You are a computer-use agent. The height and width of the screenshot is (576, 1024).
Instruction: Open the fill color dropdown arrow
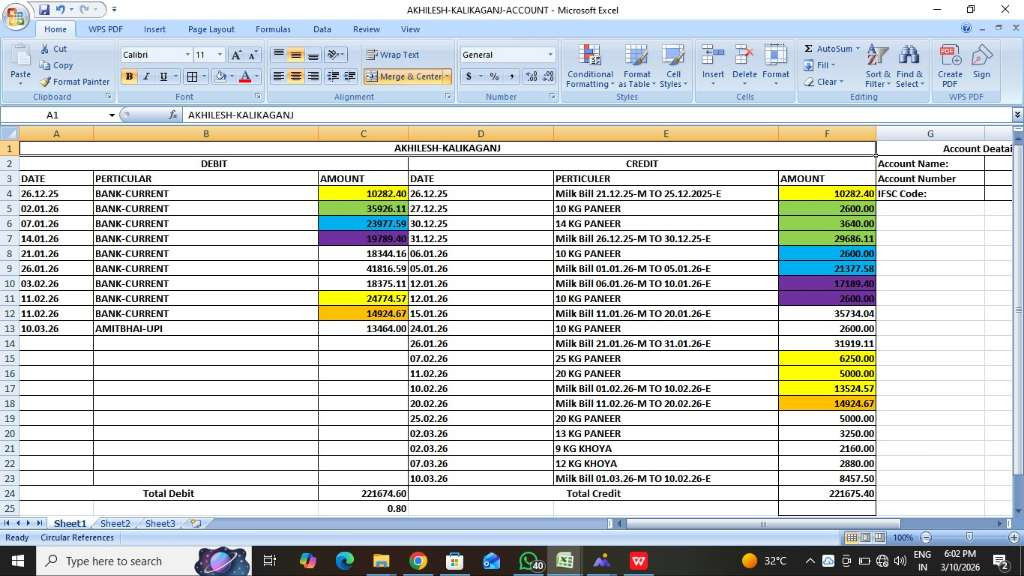[231, 76]
